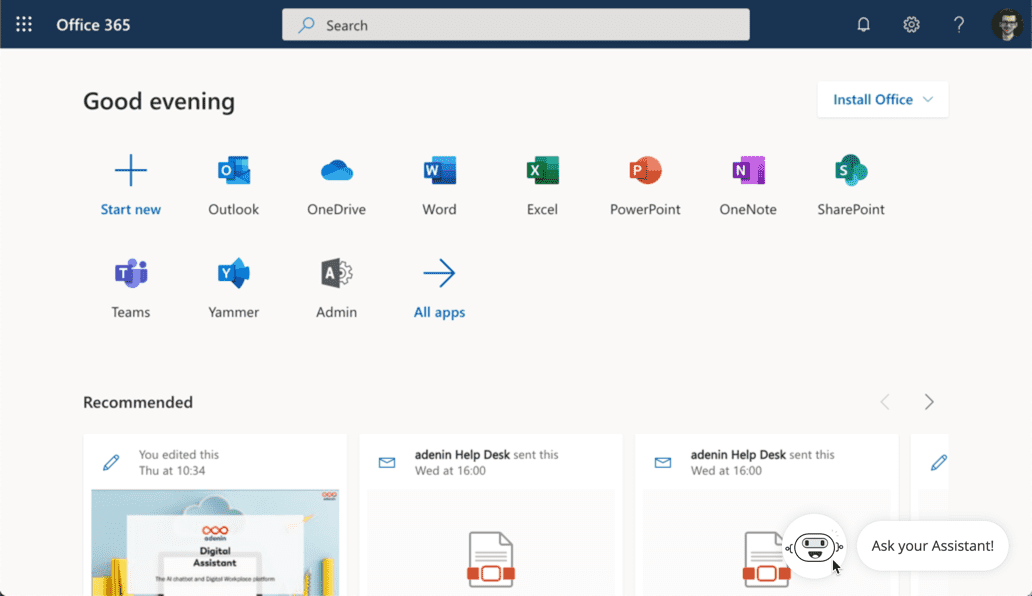The width and height of the screenshot is (1032, 596).
Task: Open the assistant robot chat icon
Action: 814,547
